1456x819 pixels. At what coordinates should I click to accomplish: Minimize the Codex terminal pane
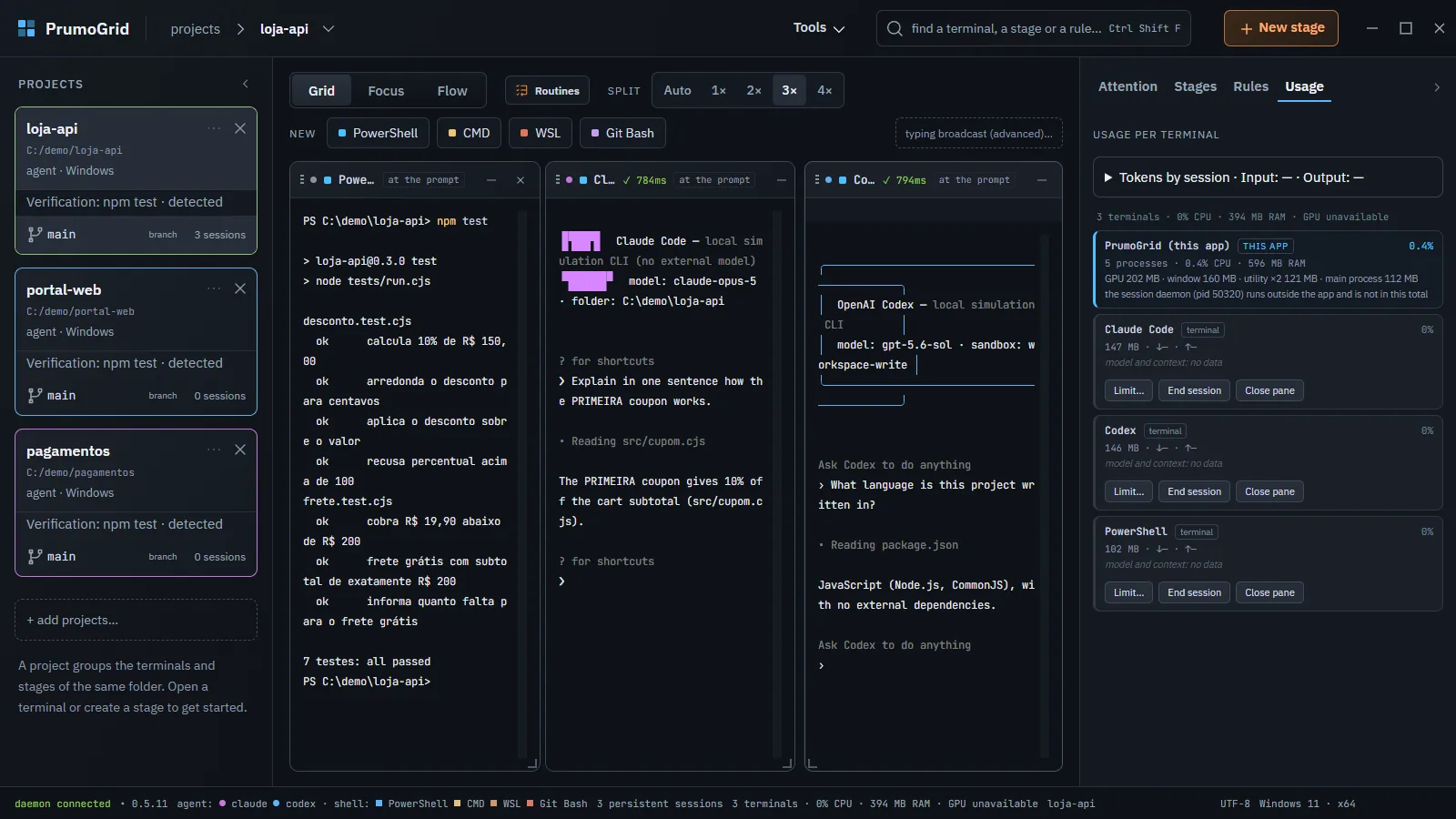point(1042,180)
